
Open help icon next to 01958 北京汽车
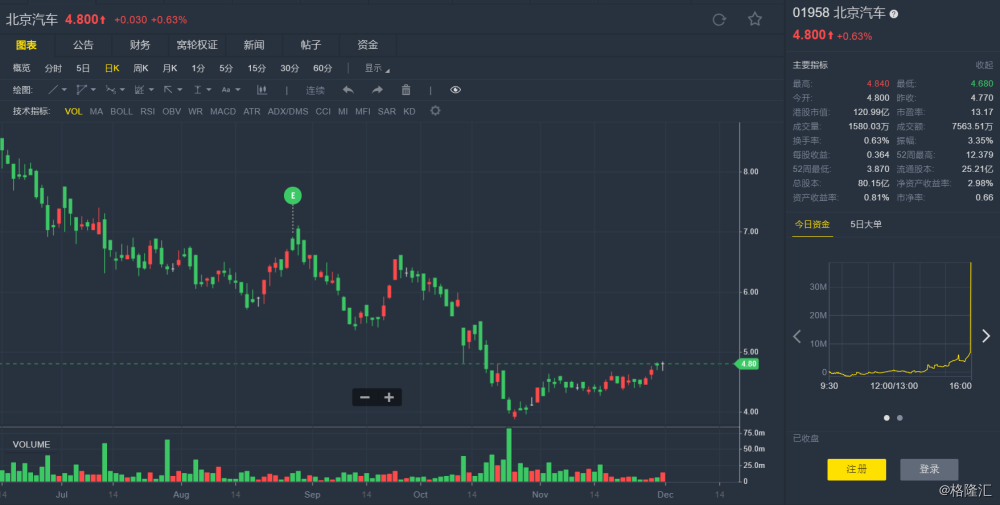tap(893, 14)
